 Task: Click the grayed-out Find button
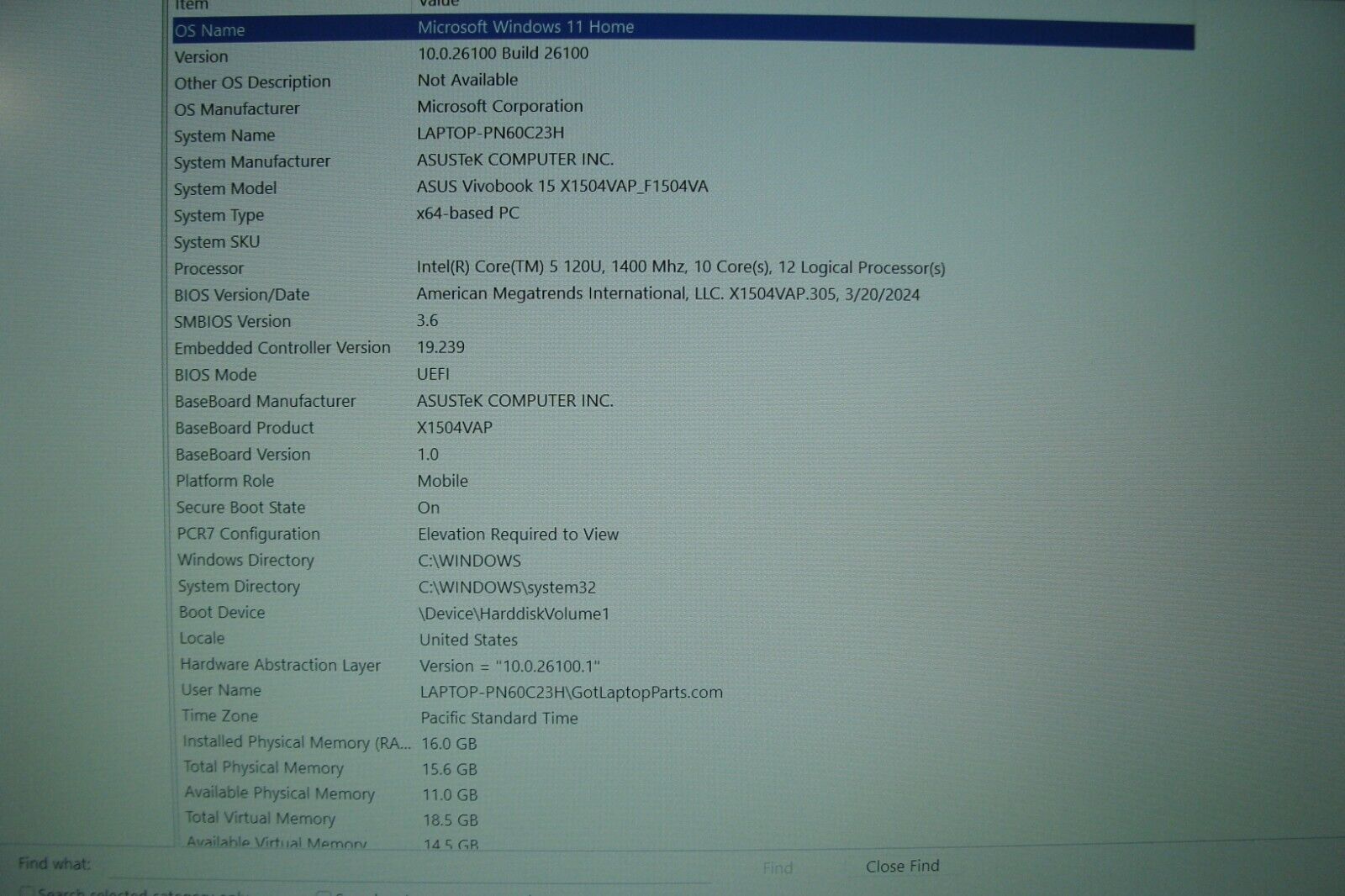[778, 867]
